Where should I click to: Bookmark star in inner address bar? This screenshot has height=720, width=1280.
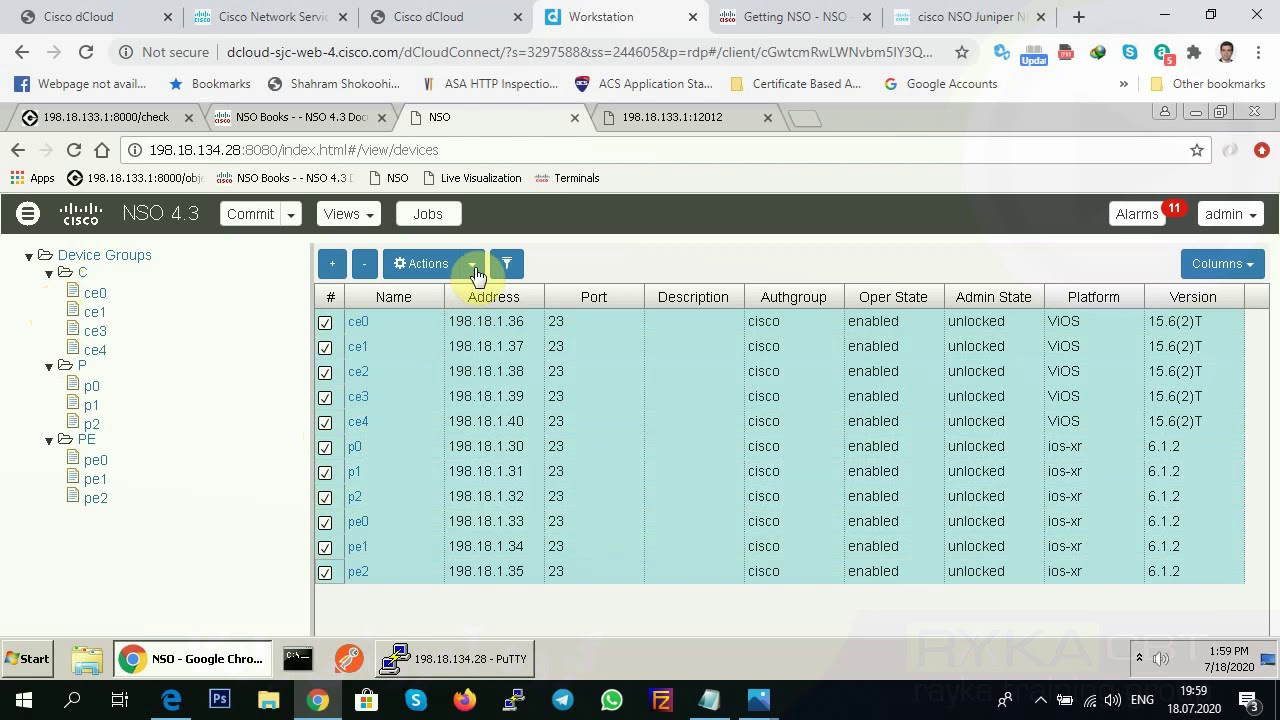pos(1196,150)
